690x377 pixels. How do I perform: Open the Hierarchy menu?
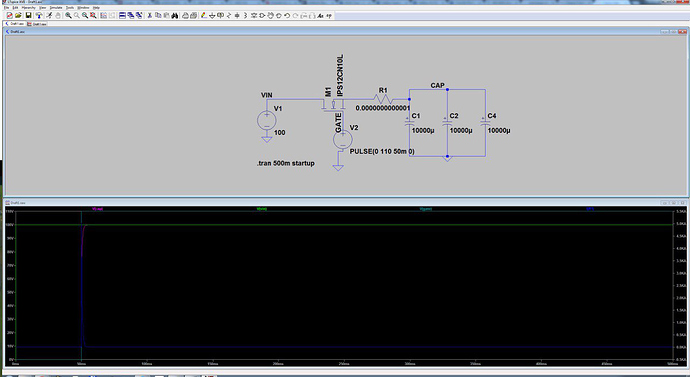29,7
